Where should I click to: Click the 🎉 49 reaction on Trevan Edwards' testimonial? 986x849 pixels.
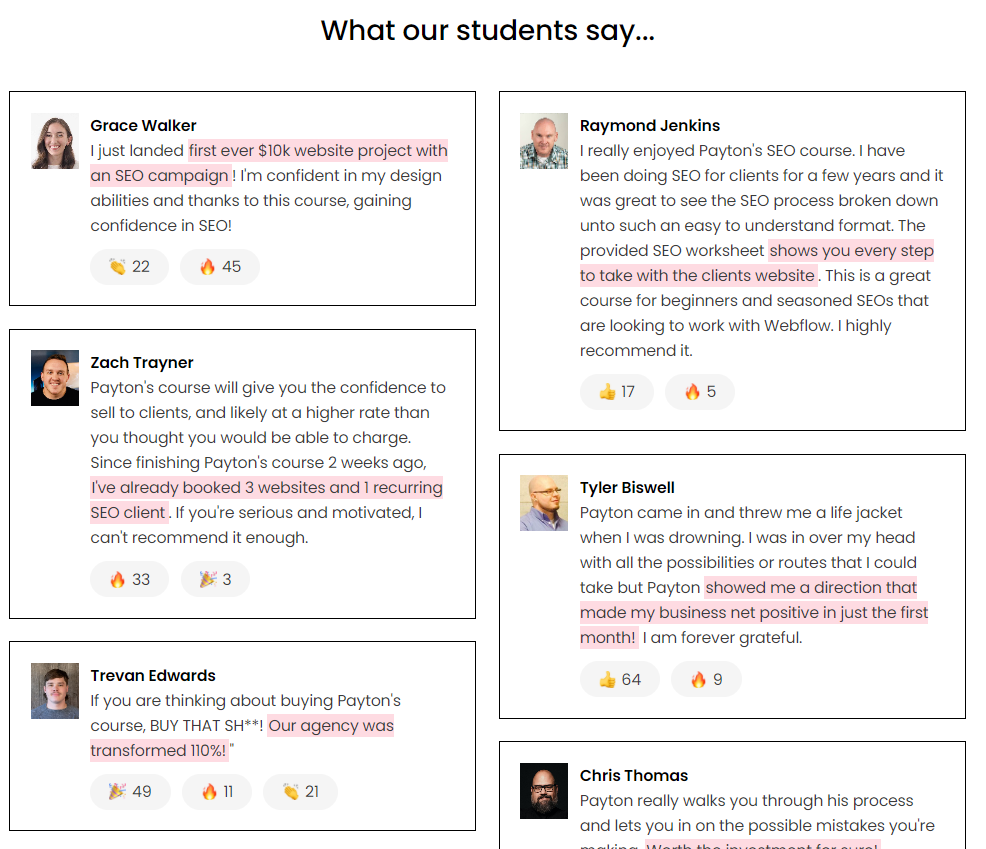point(130,791)
